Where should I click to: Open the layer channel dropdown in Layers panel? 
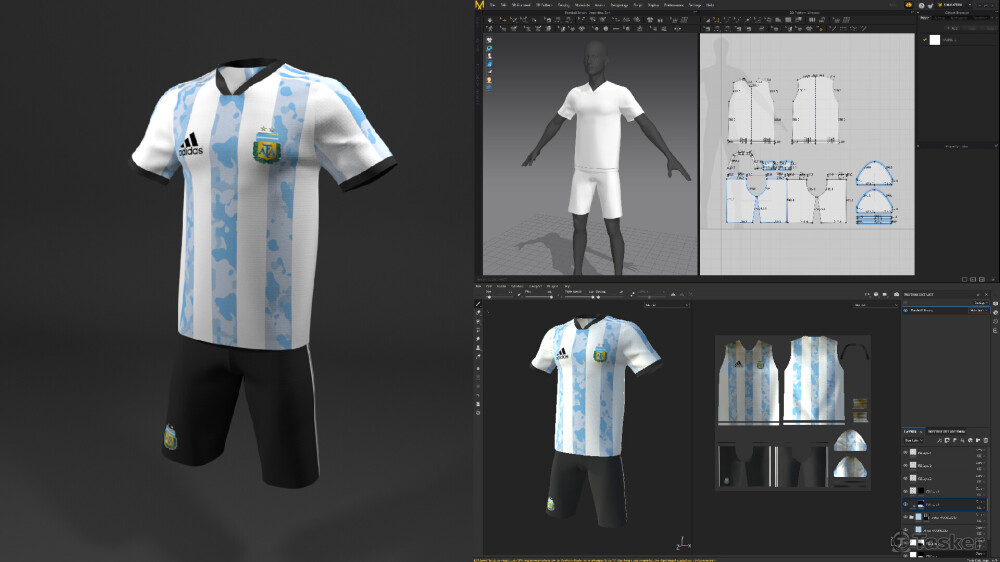pos(914,440)
